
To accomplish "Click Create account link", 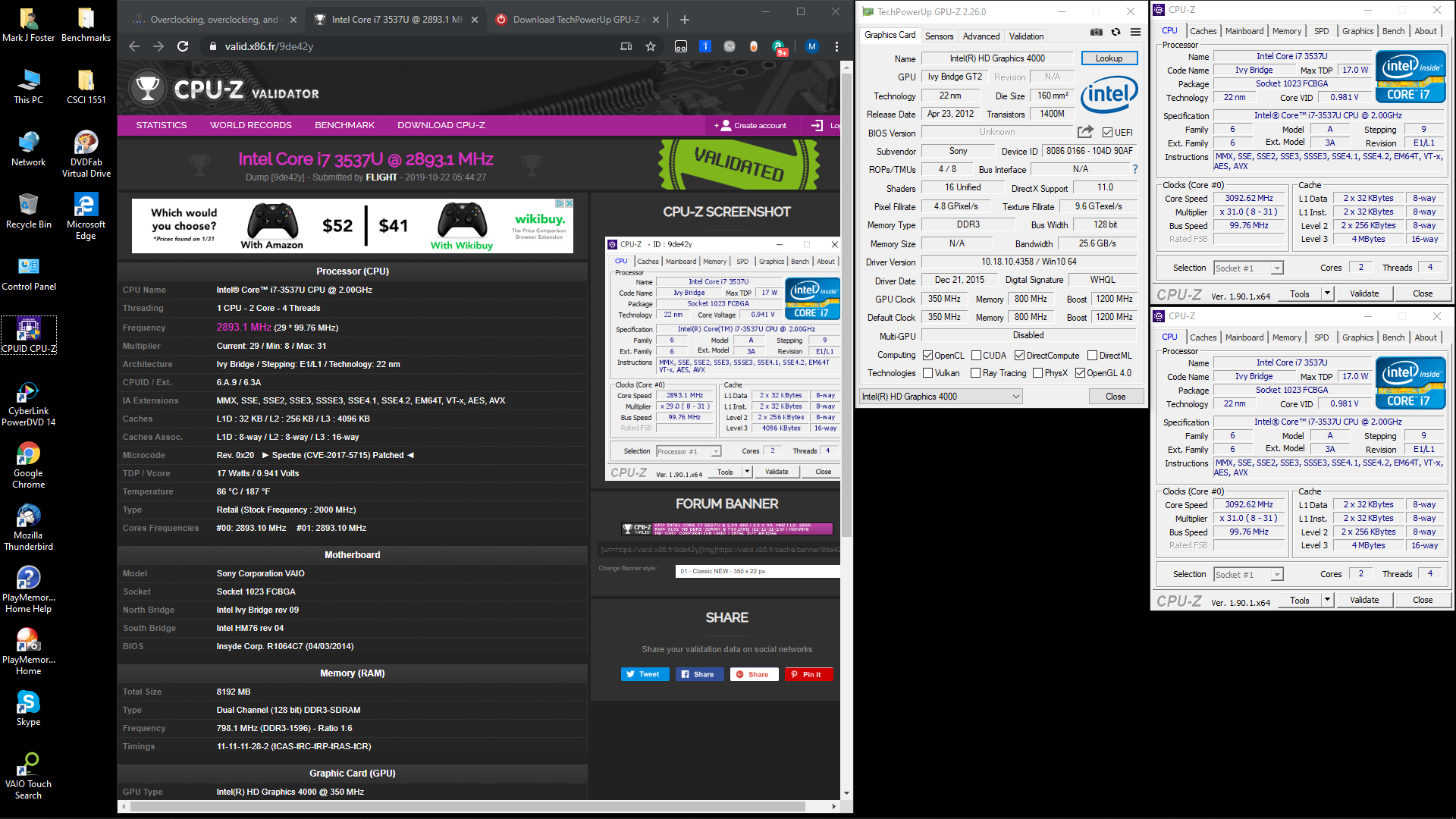I will 751,125.
